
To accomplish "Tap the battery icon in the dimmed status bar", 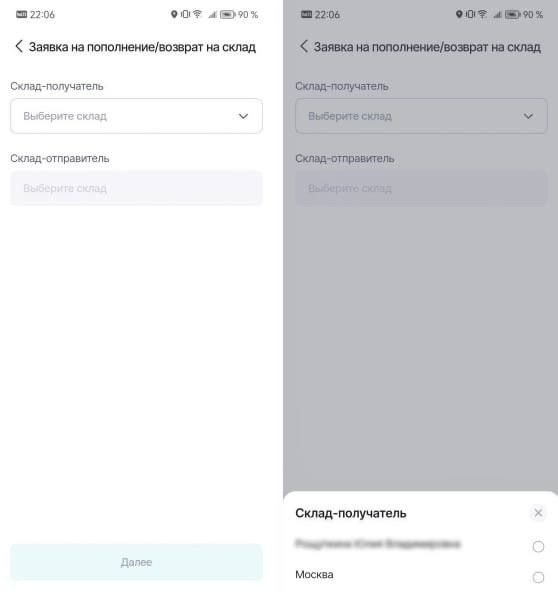I will [513, 14].
